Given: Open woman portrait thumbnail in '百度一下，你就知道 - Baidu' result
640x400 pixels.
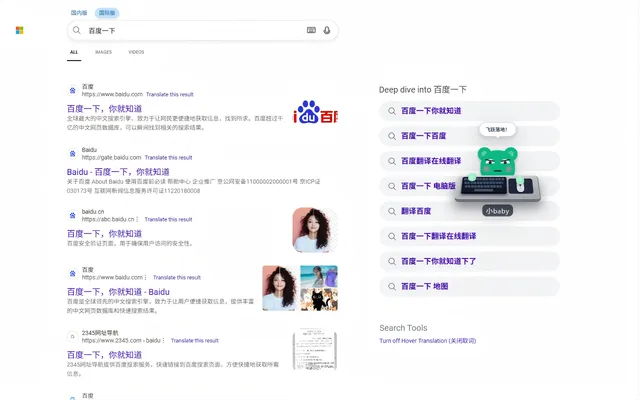Looking at the screenshot, I should [x=280, y=288].
